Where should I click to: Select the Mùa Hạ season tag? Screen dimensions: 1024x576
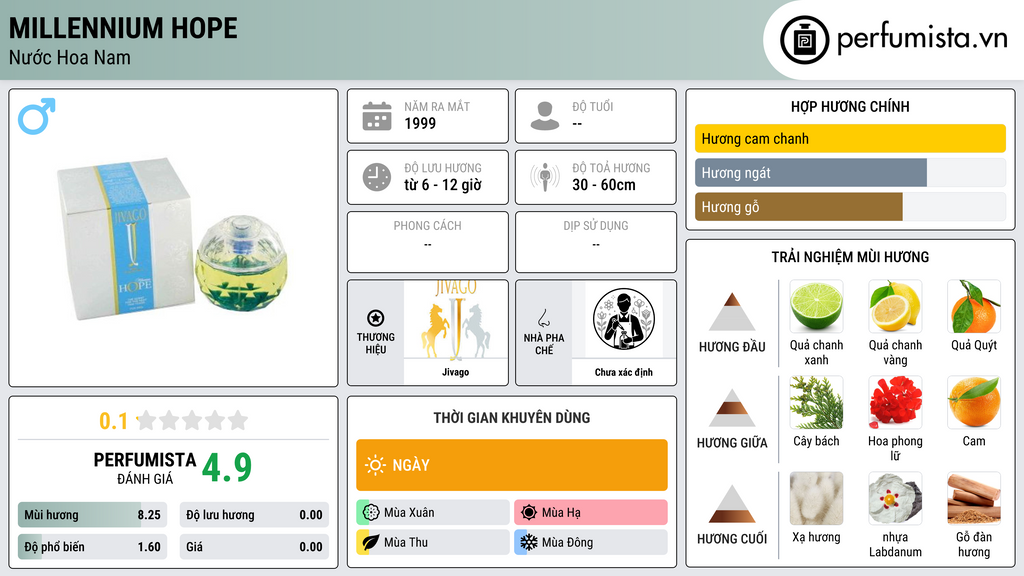pyautogui.click(x=591, y=512)
